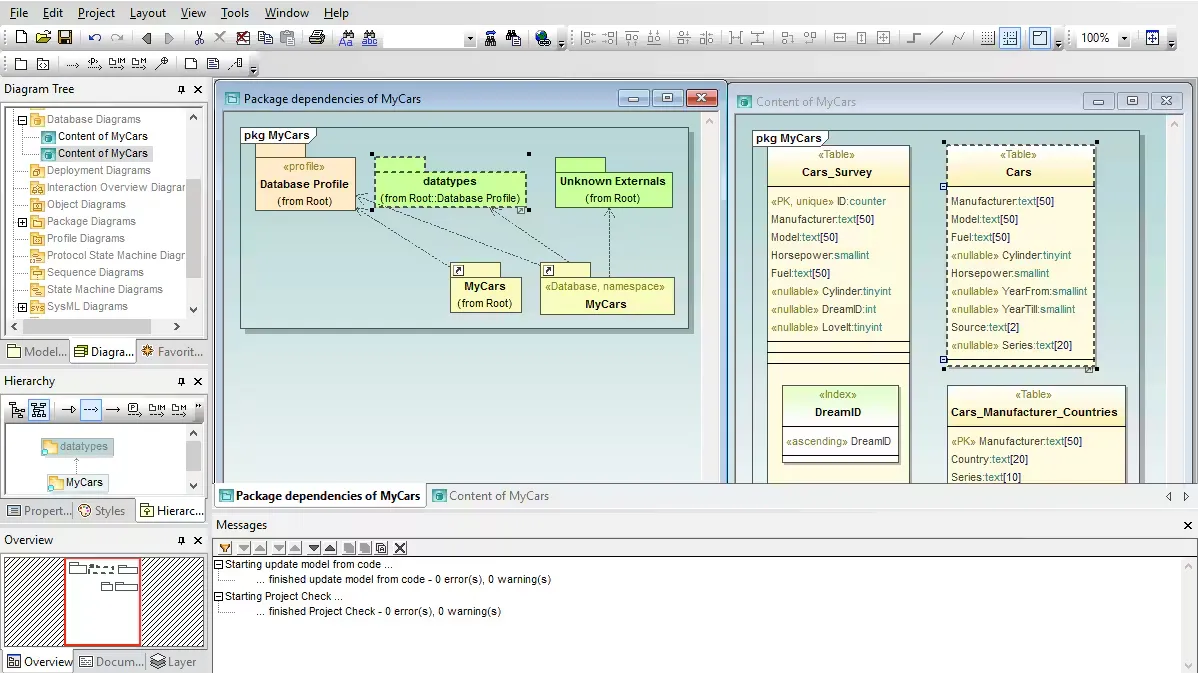Create a new project with New icon
Viewport: 1198px width, 673px height.
(21, 37)
